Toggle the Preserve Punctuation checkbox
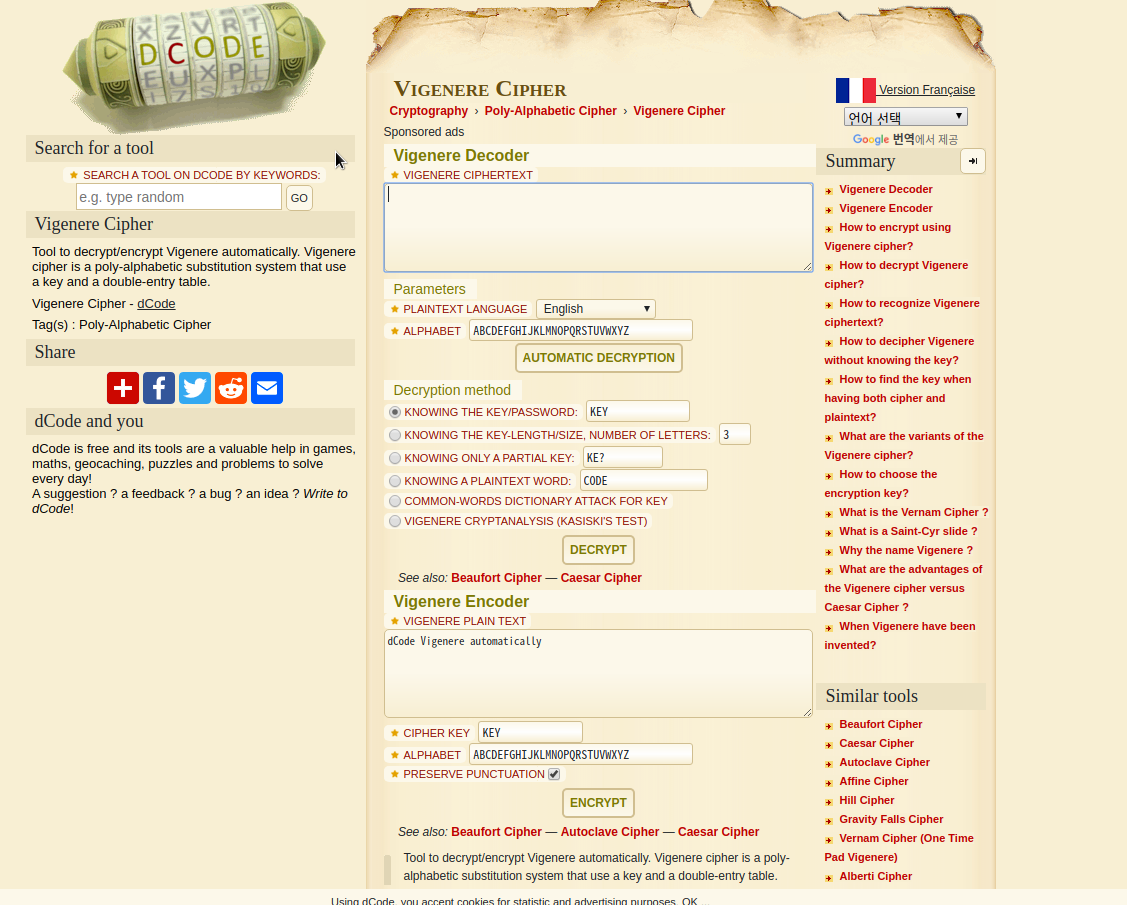Screen dimensions: 1127x905 tap(553, 774)
